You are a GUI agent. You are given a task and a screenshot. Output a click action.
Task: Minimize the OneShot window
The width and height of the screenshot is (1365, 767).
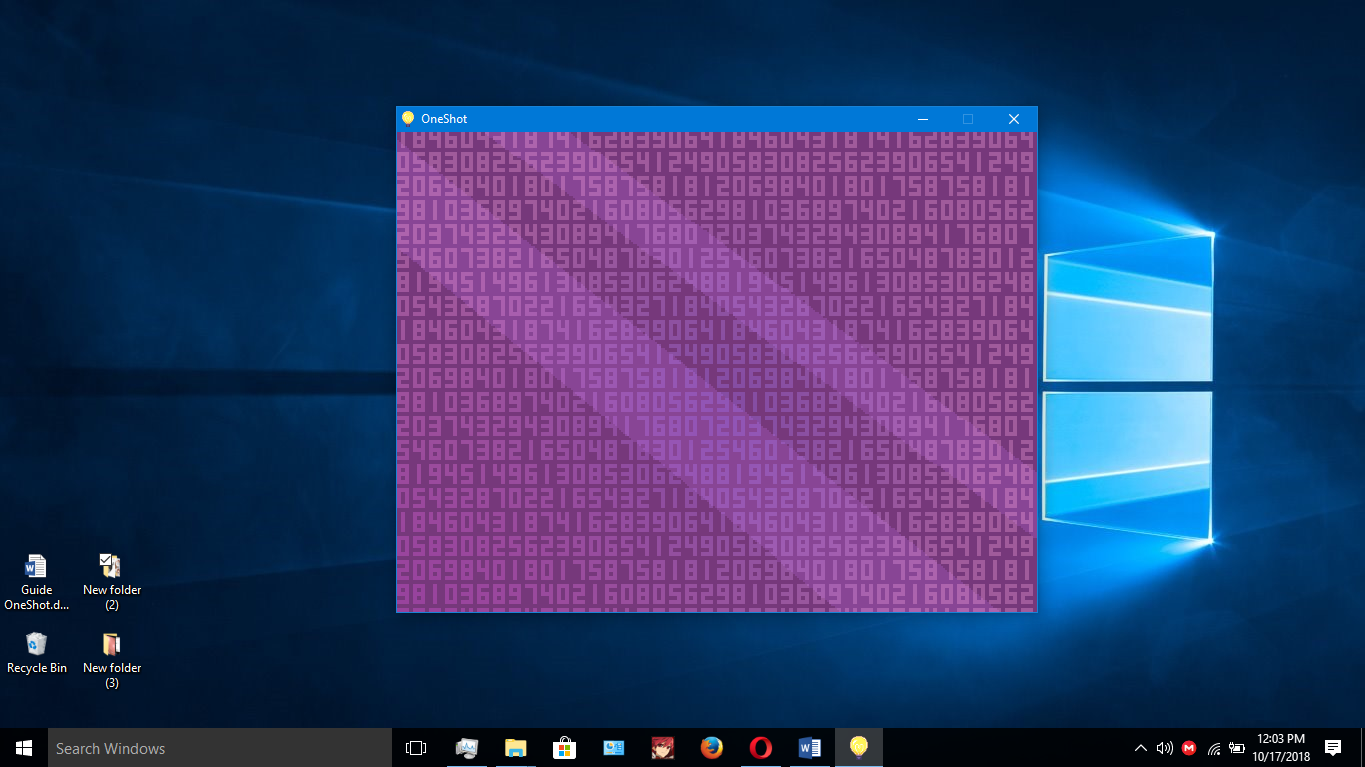click(x=923, y=119)
